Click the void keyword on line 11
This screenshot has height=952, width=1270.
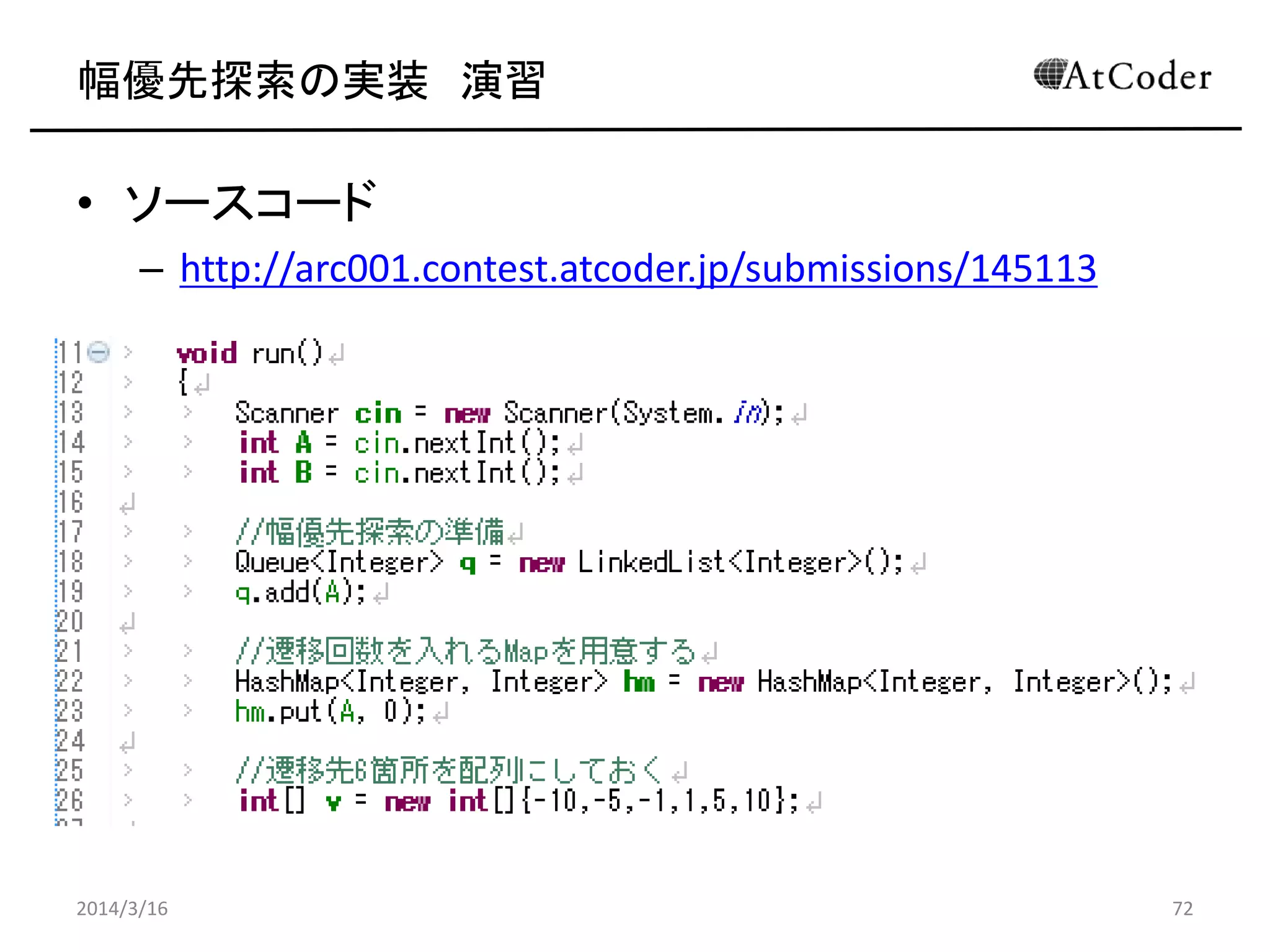tap(206, 353)
